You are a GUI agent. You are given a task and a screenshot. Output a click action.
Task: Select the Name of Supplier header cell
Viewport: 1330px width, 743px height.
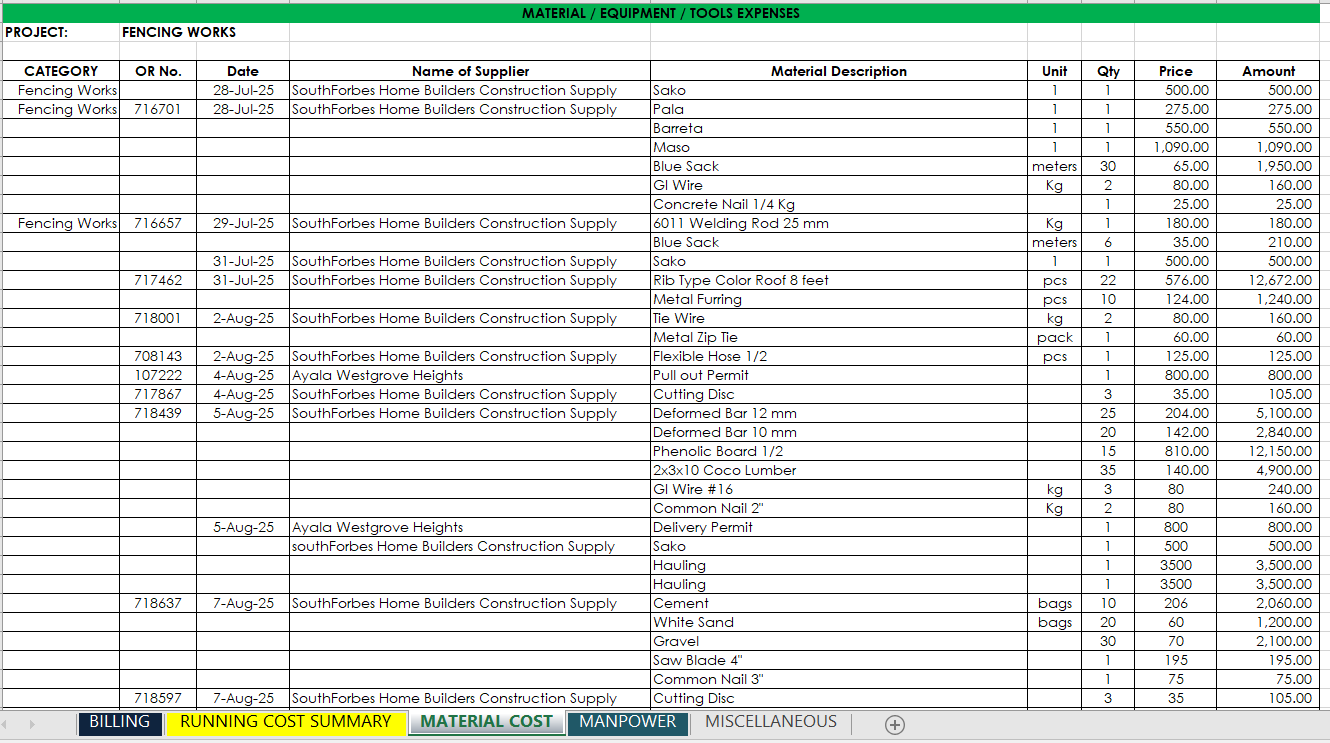coord(470,71)
